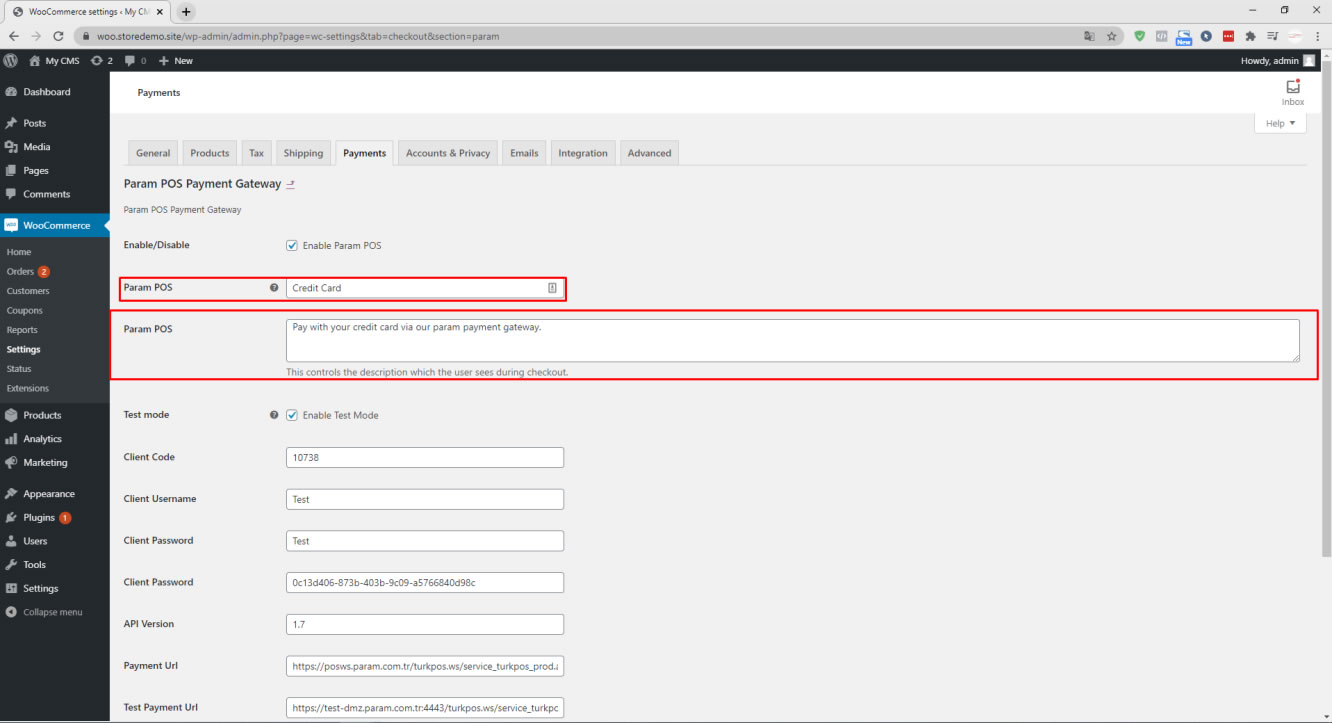Switch to Shipping settings tab
Viewport: 1332px width, 723px height.
[x=303, y=153]
